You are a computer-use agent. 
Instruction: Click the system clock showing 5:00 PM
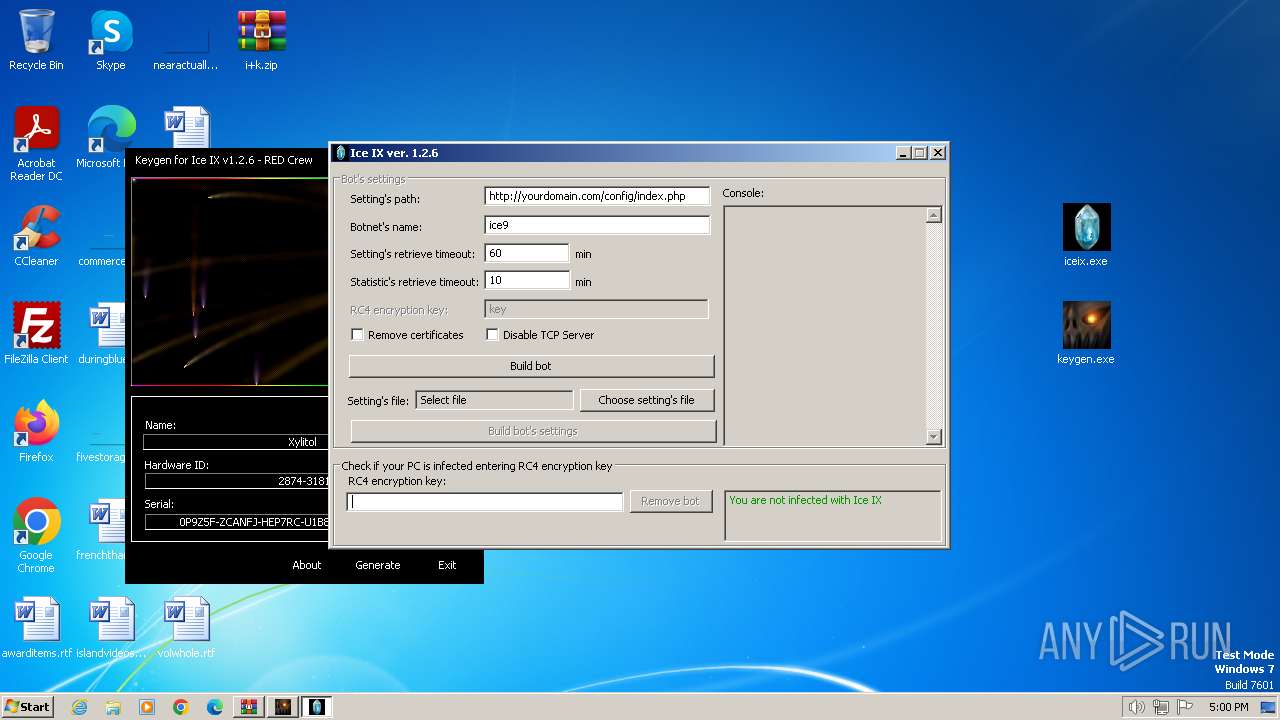[1228, 707]
